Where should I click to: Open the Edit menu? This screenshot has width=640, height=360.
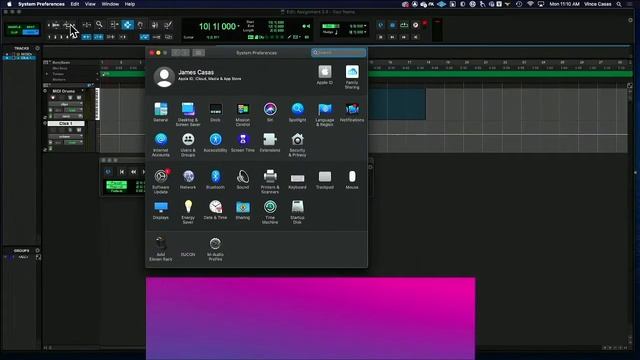[75, 4]
